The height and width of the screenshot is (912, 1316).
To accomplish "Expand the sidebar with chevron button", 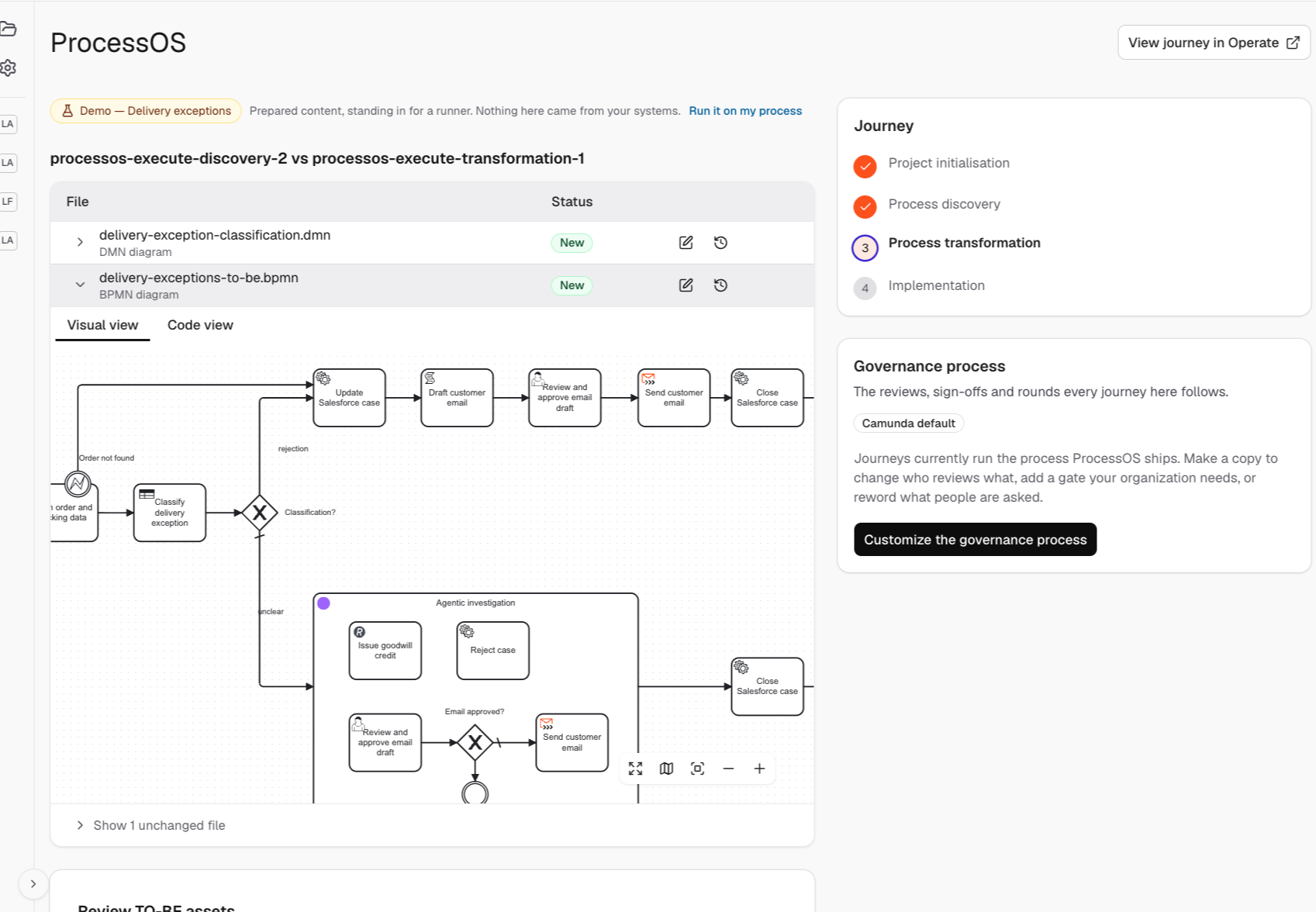I will pos(33,884).
